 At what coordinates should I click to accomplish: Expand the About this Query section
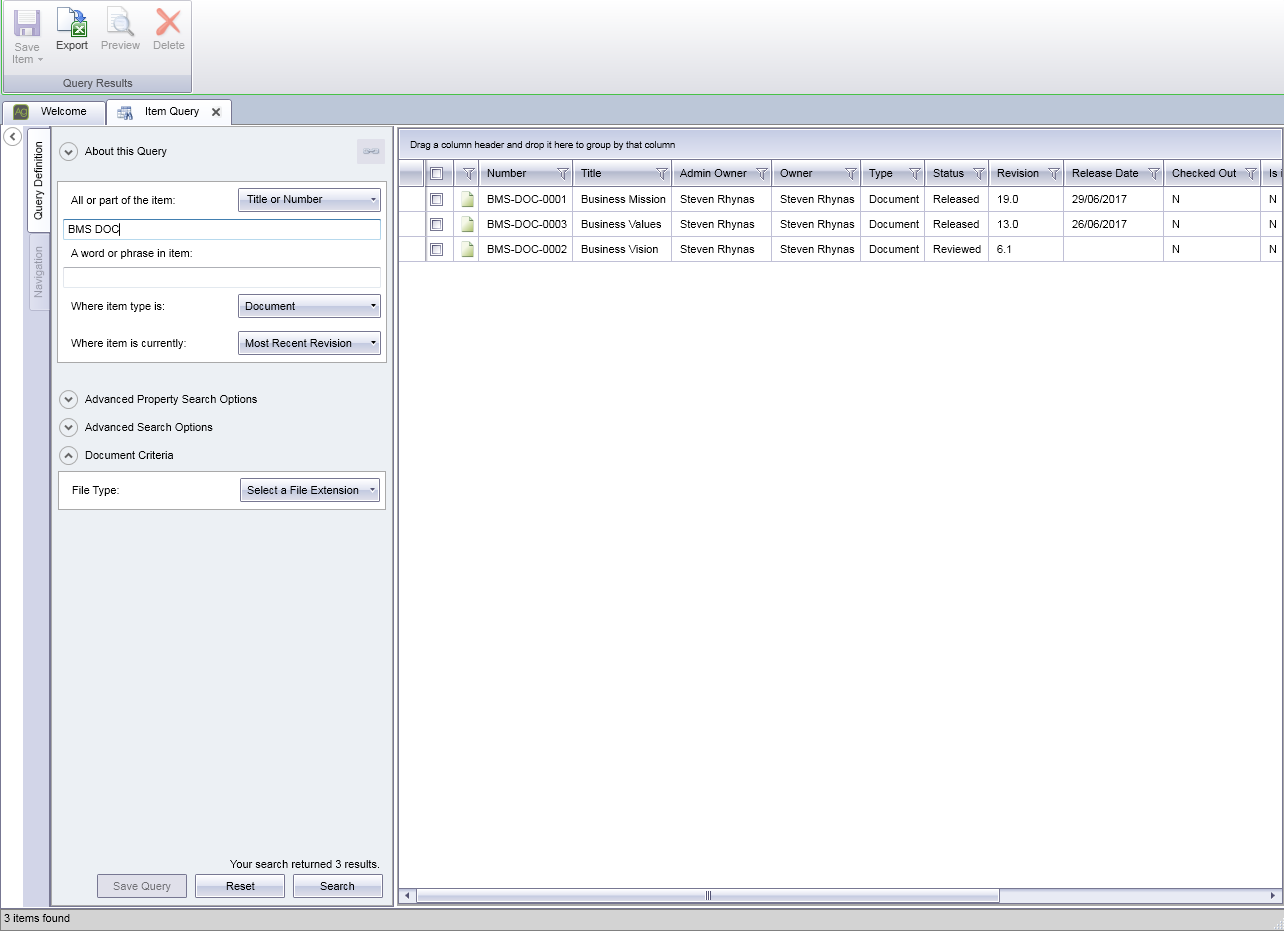68,152
